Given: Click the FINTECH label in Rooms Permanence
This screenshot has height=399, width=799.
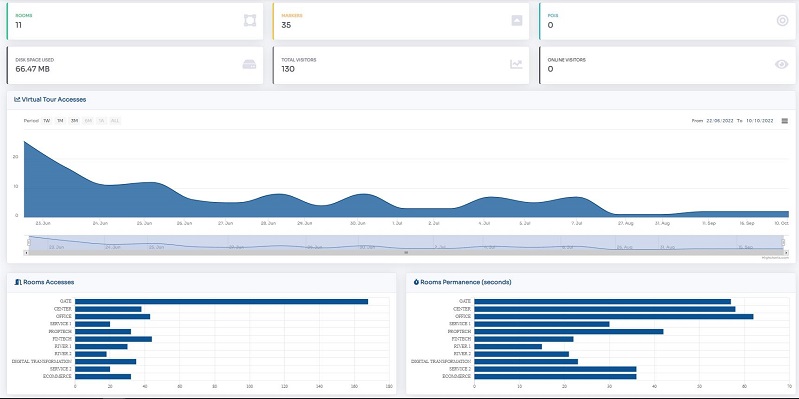Looking at the screenshot, I should (461, 339).
